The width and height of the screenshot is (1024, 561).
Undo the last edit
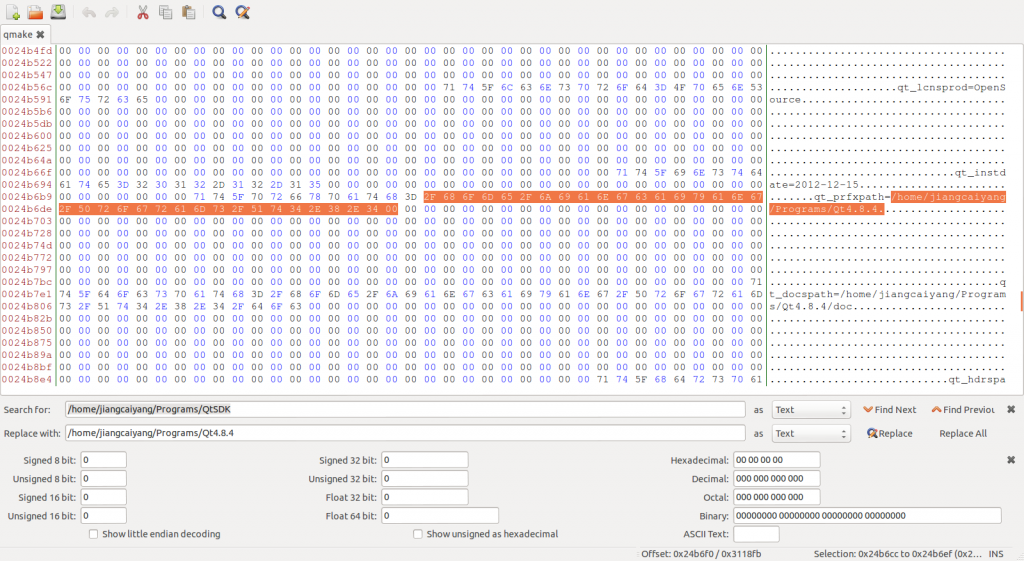[89, 12]
